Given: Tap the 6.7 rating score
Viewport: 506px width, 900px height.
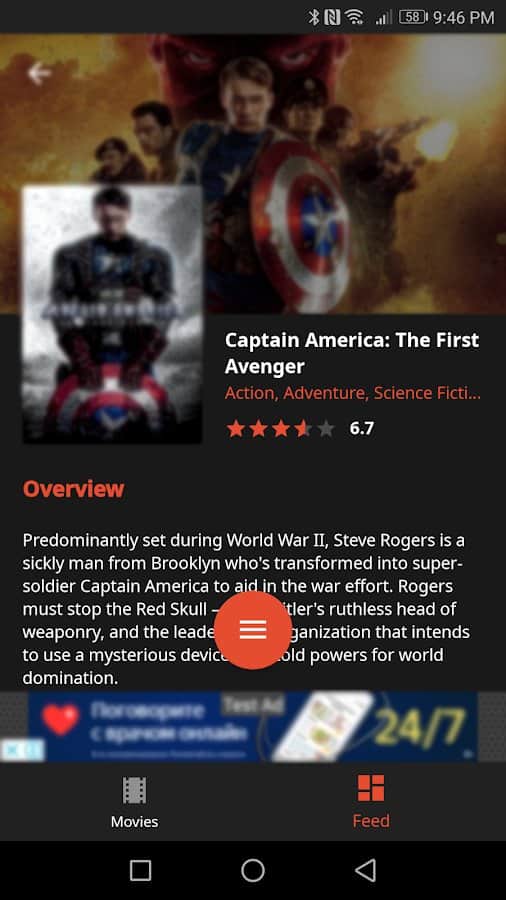Looking at the screenshot, I should [x=361, y=429].
